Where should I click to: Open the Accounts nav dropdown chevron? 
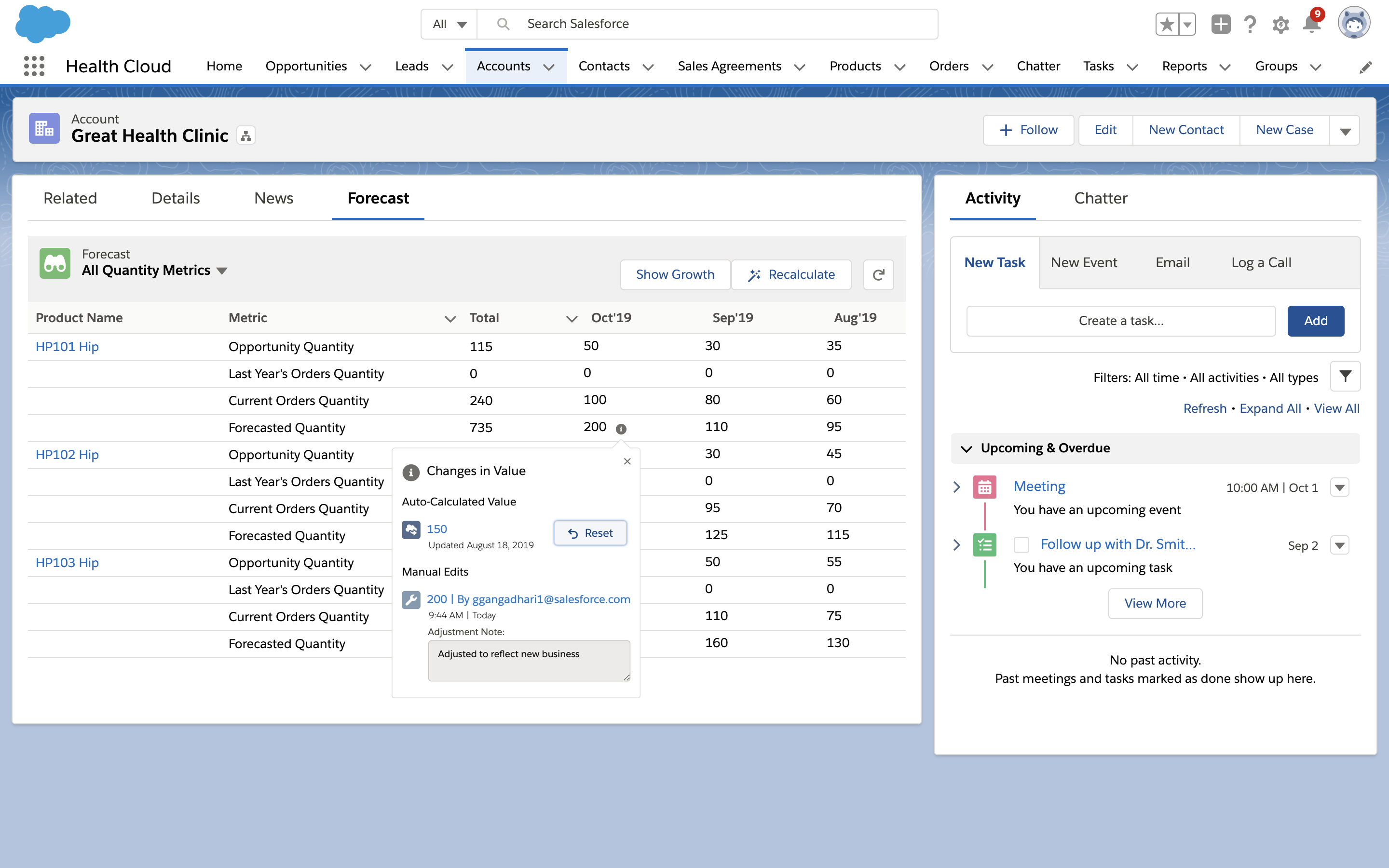(549, 67)
